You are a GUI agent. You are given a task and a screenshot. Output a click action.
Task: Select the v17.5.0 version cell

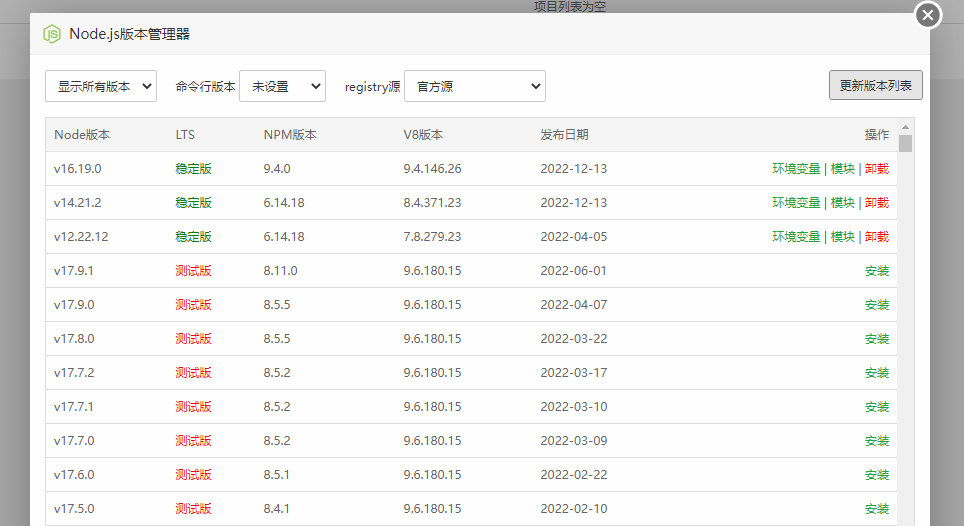74,508
